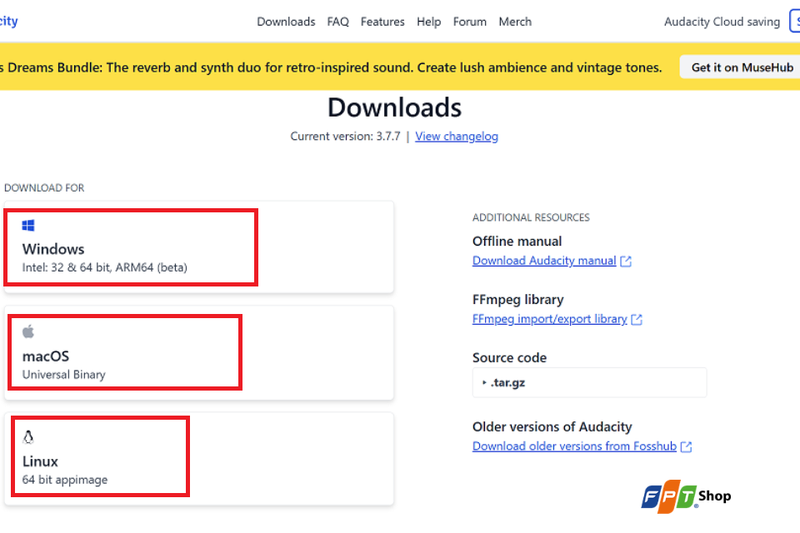
Task: Click external link icon beside Audacity manual
Action: tap(626, 261)
